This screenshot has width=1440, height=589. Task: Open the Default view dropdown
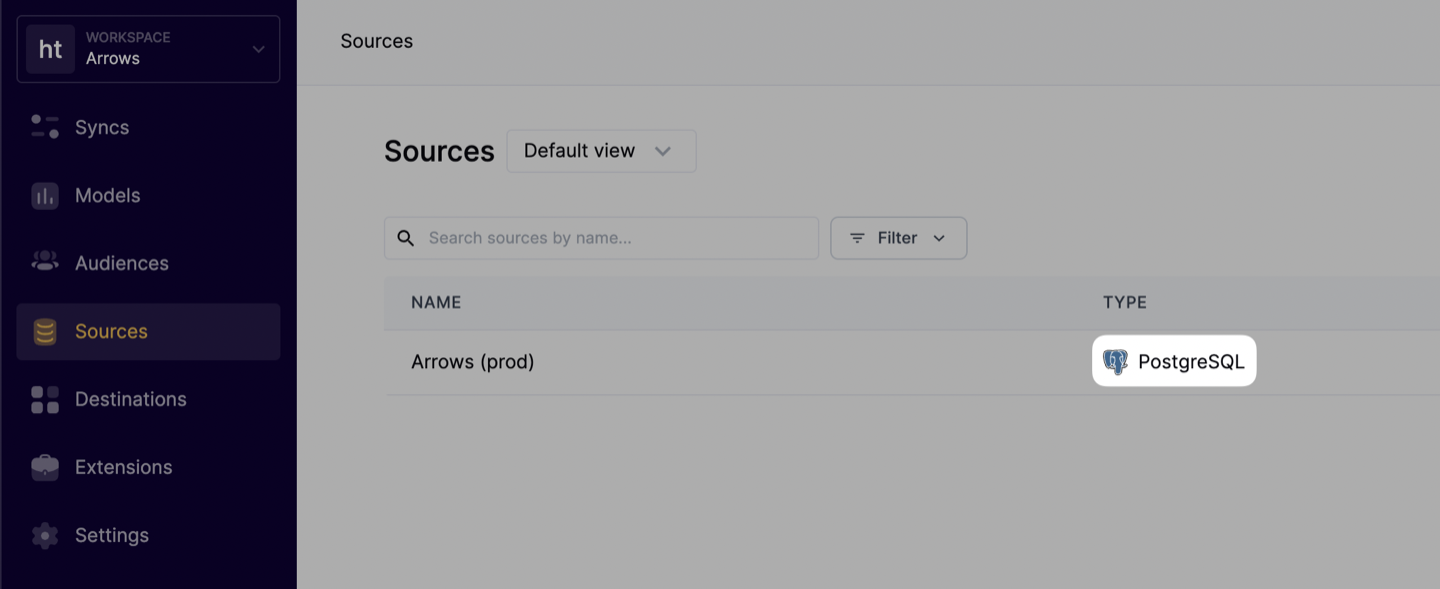[x=601, y=151]
